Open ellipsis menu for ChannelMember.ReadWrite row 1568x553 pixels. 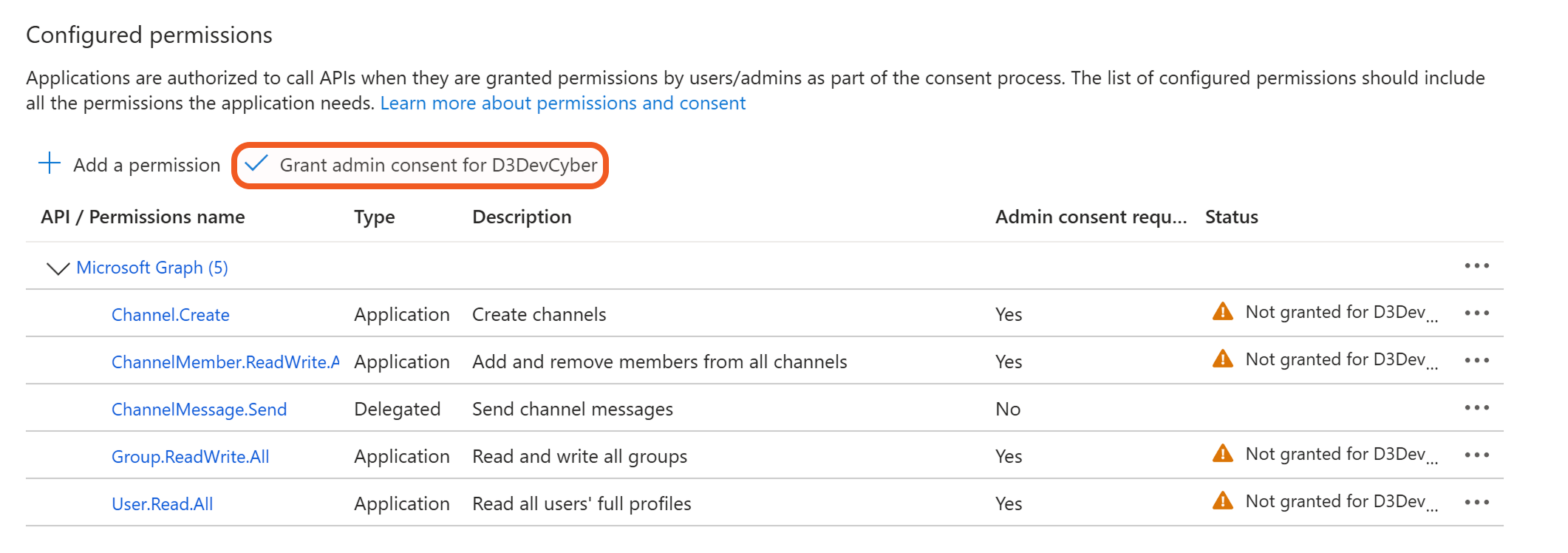pyautogui.click(x=1476, y=361)
